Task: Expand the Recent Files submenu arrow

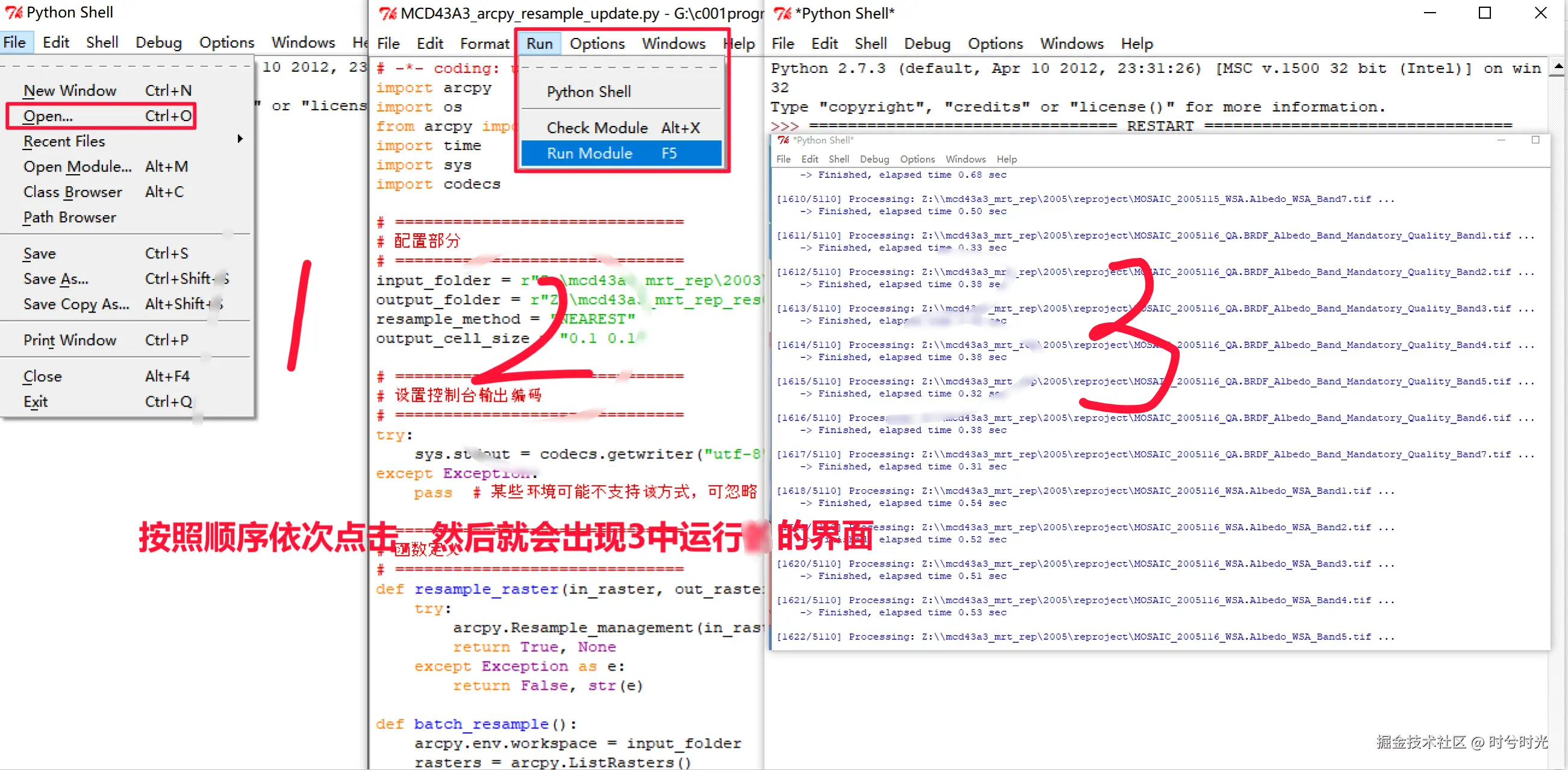Action: pos(240,140)
